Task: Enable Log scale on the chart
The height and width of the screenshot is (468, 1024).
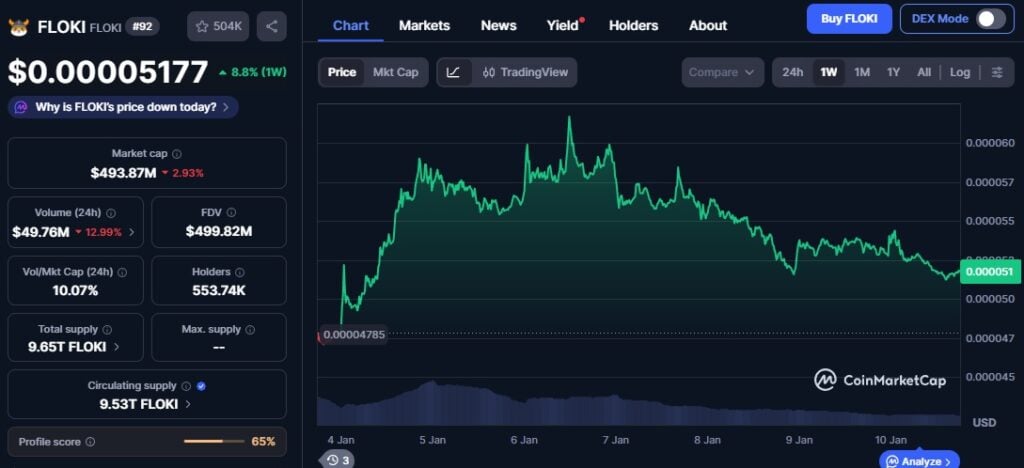Action: [x=959, y=72]
